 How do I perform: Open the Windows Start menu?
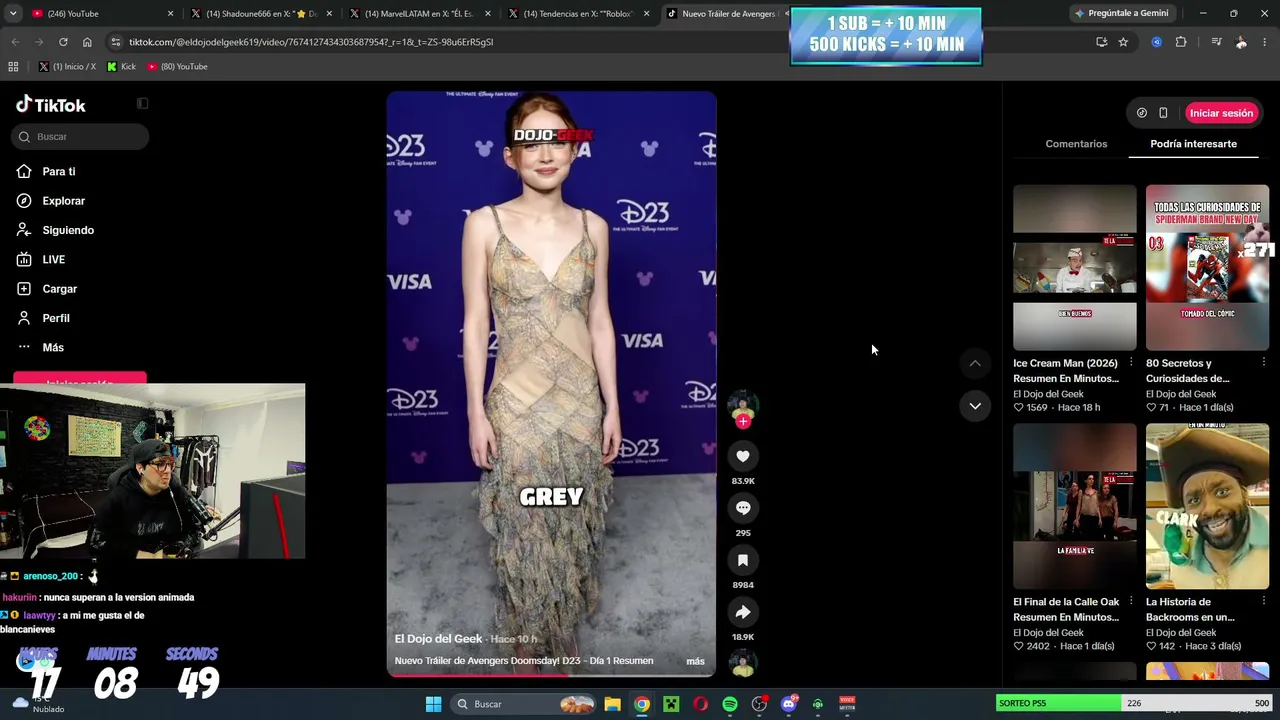(x=433, y=704)
